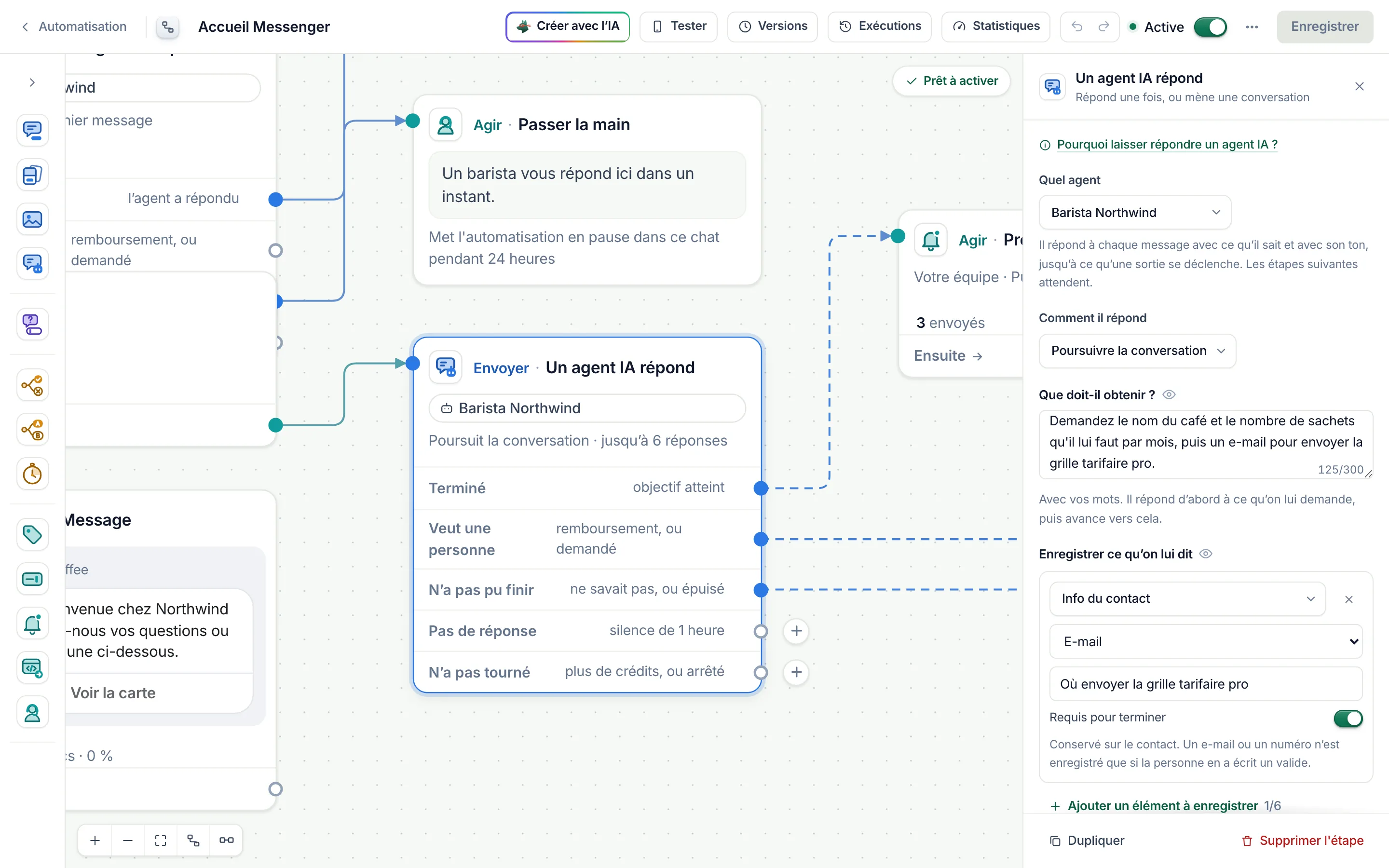Select the image step icon in sidebar
1389x868 pixels.
point(32,219)
